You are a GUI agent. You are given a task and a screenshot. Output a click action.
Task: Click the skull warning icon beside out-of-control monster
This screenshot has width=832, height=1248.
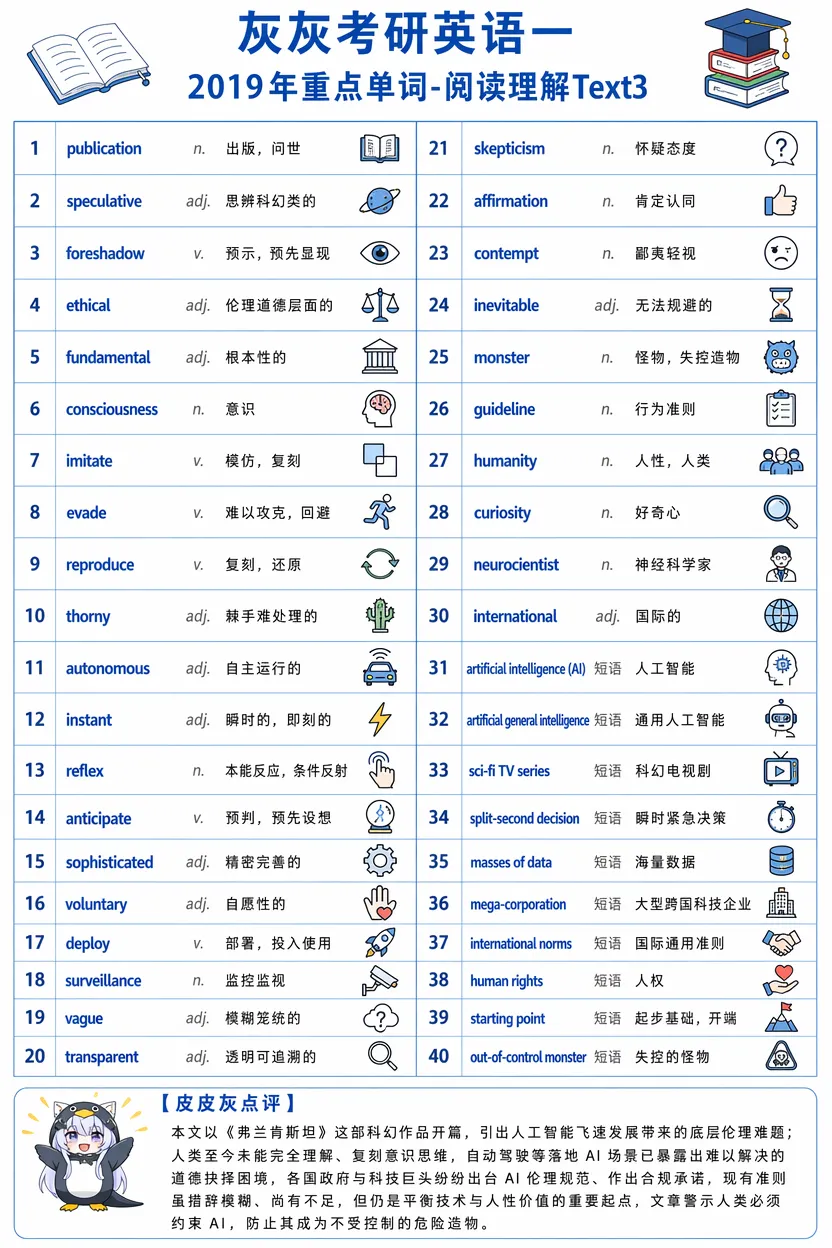pyautogui.click(x=781, y=1056)
